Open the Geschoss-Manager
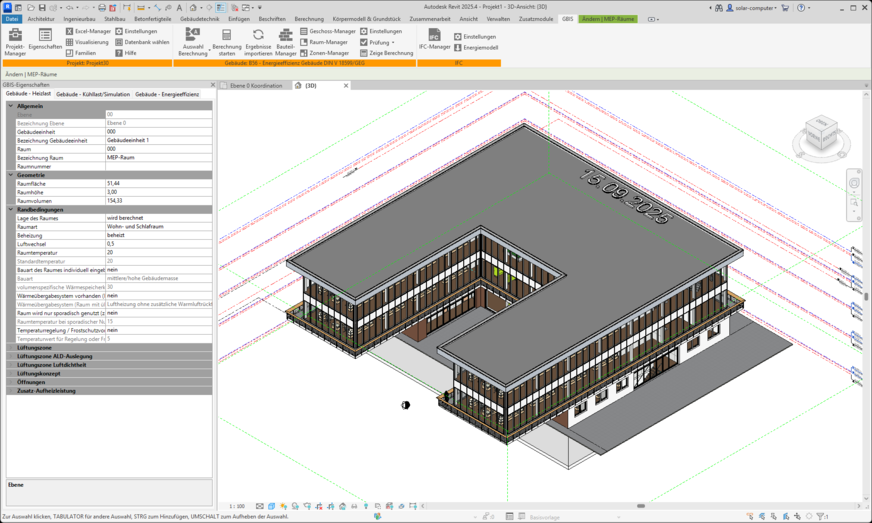 (x=328, y=31)
